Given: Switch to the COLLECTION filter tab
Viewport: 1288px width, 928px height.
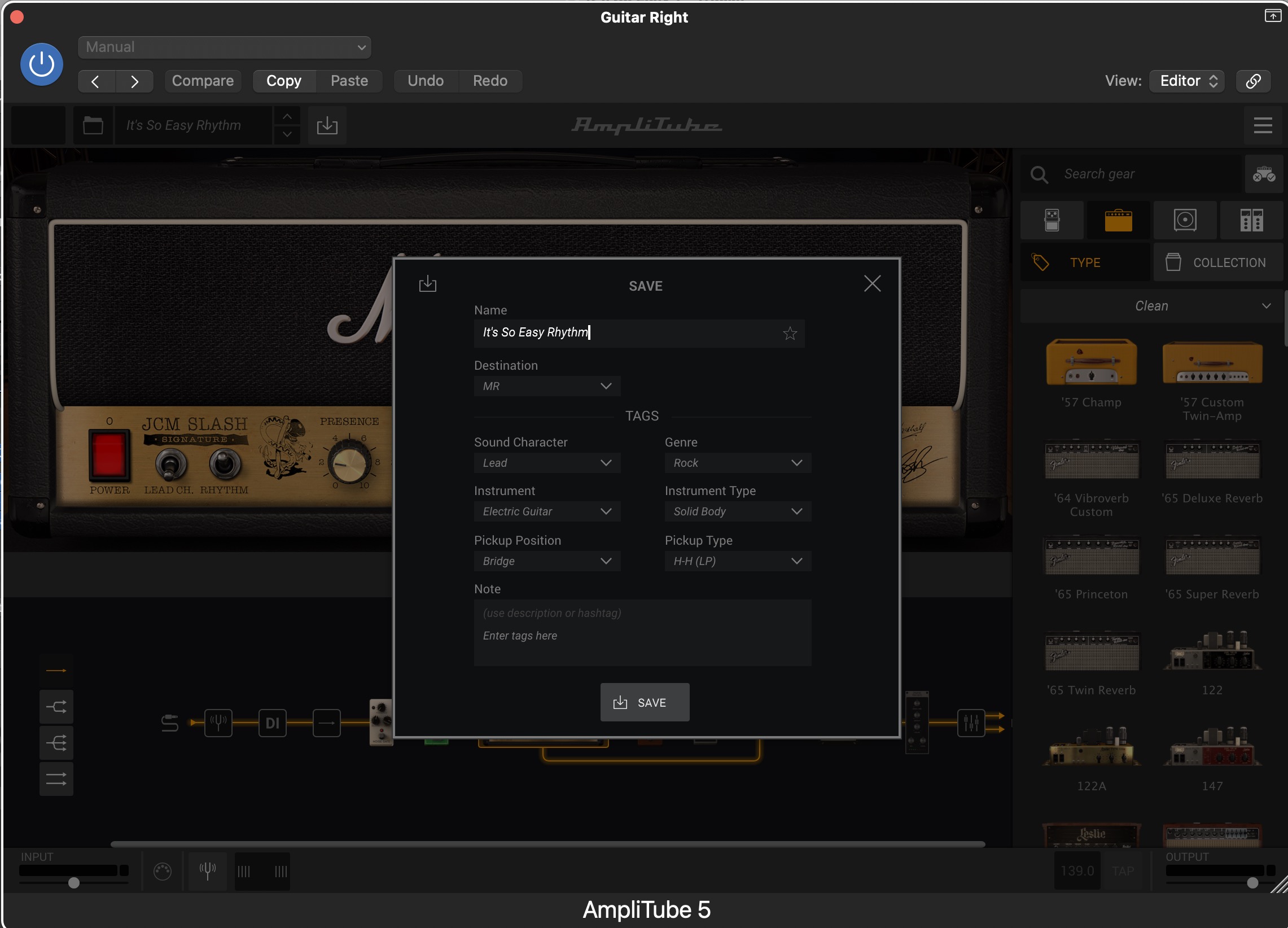Looking at the screenshot, I should coord(1219,262).
